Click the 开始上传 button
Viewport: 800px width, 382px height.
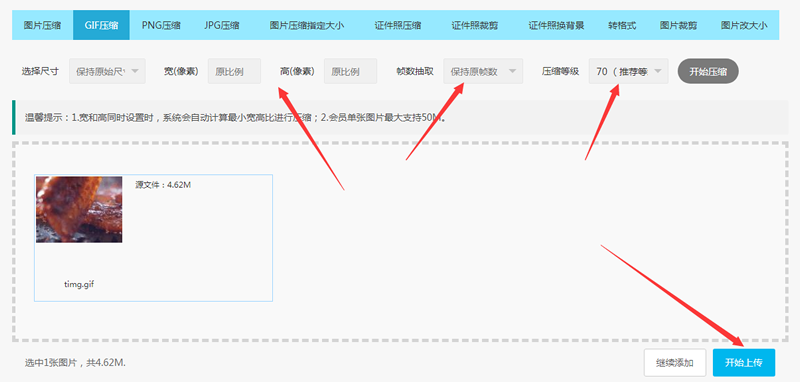point(744,363)
